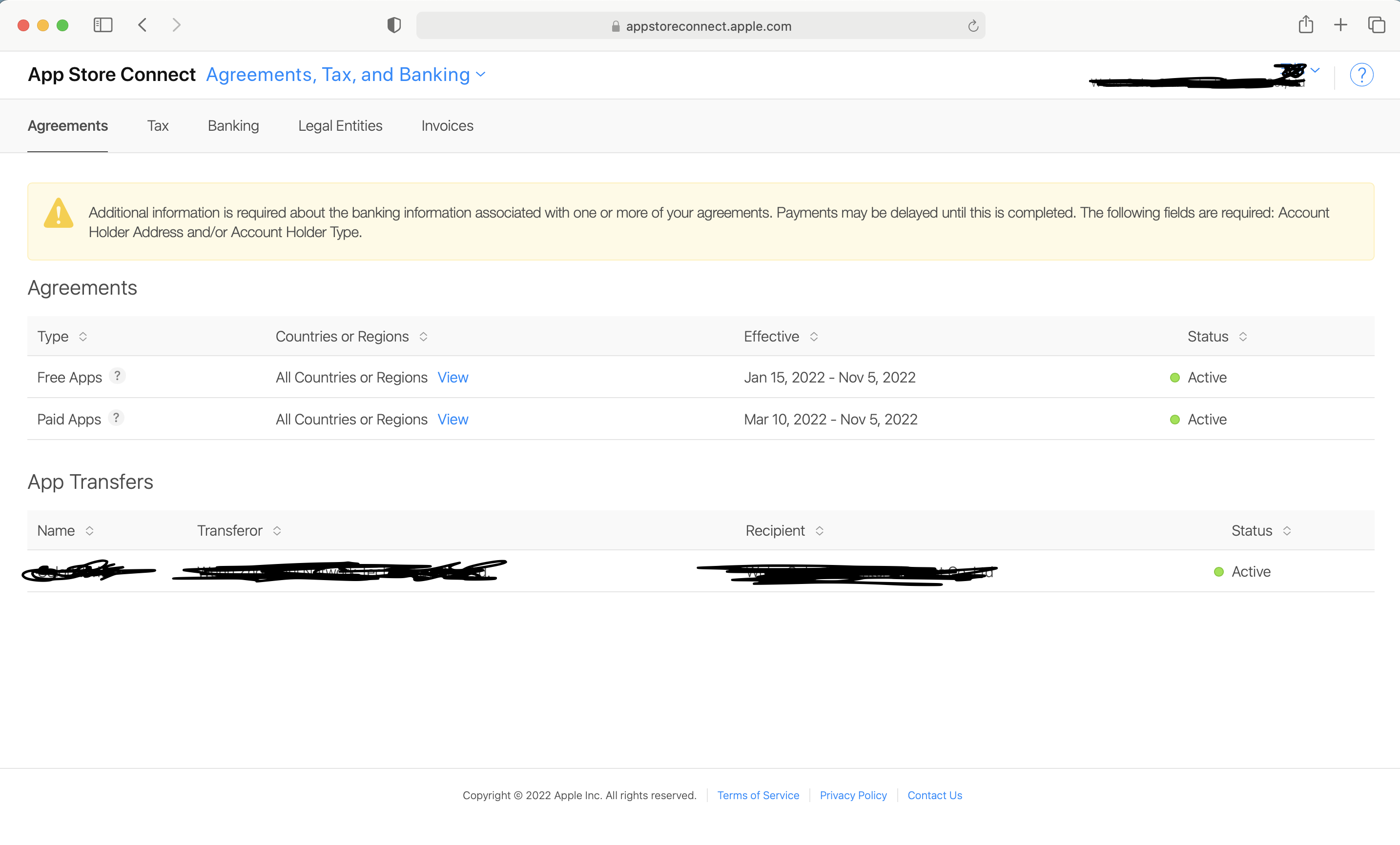This screenshot has height=845, width=1400.
Task: Open Terms of Service link
Action: tap(758, 795)
